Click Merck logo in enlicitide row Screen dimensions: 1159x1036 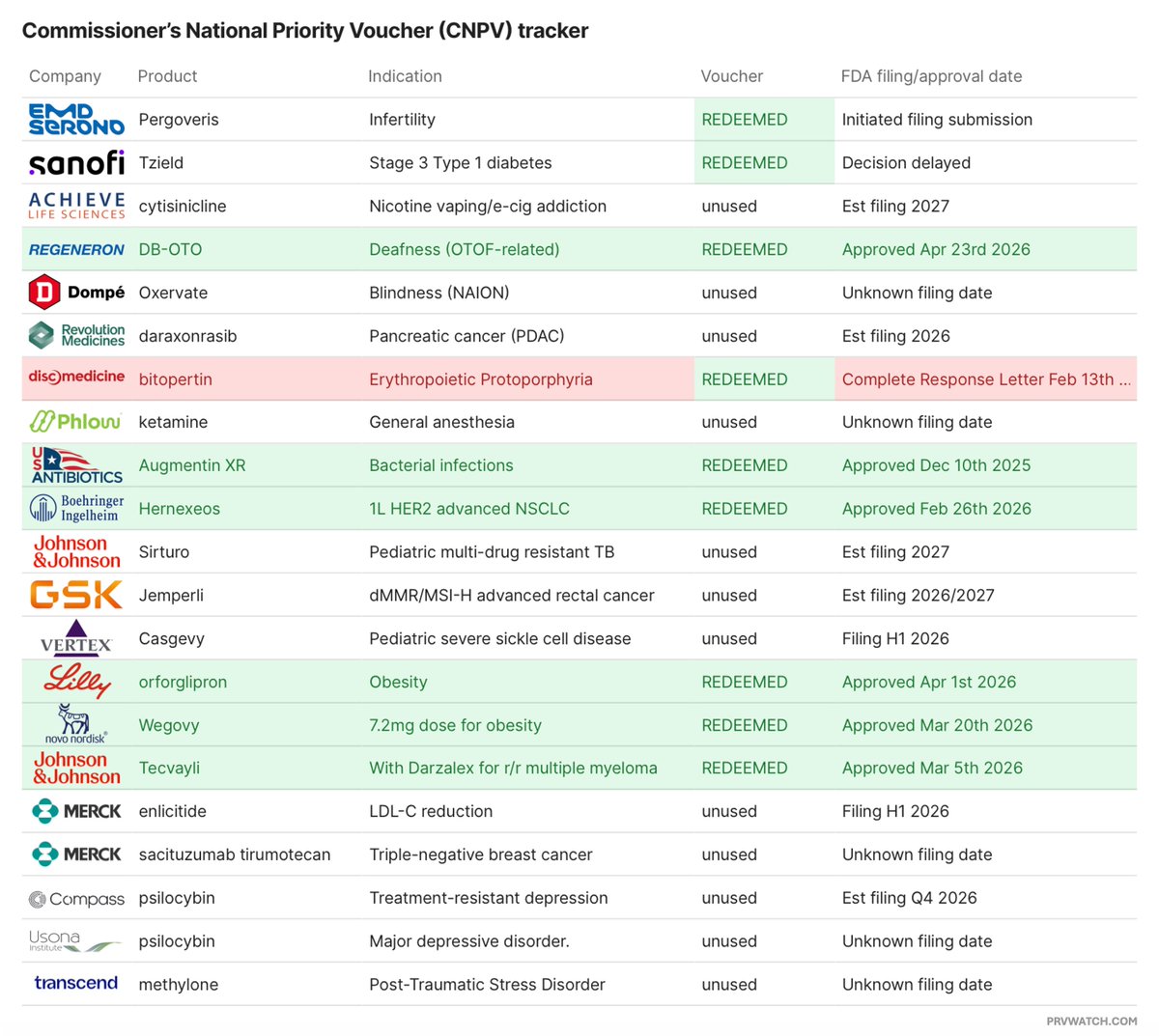76,811
